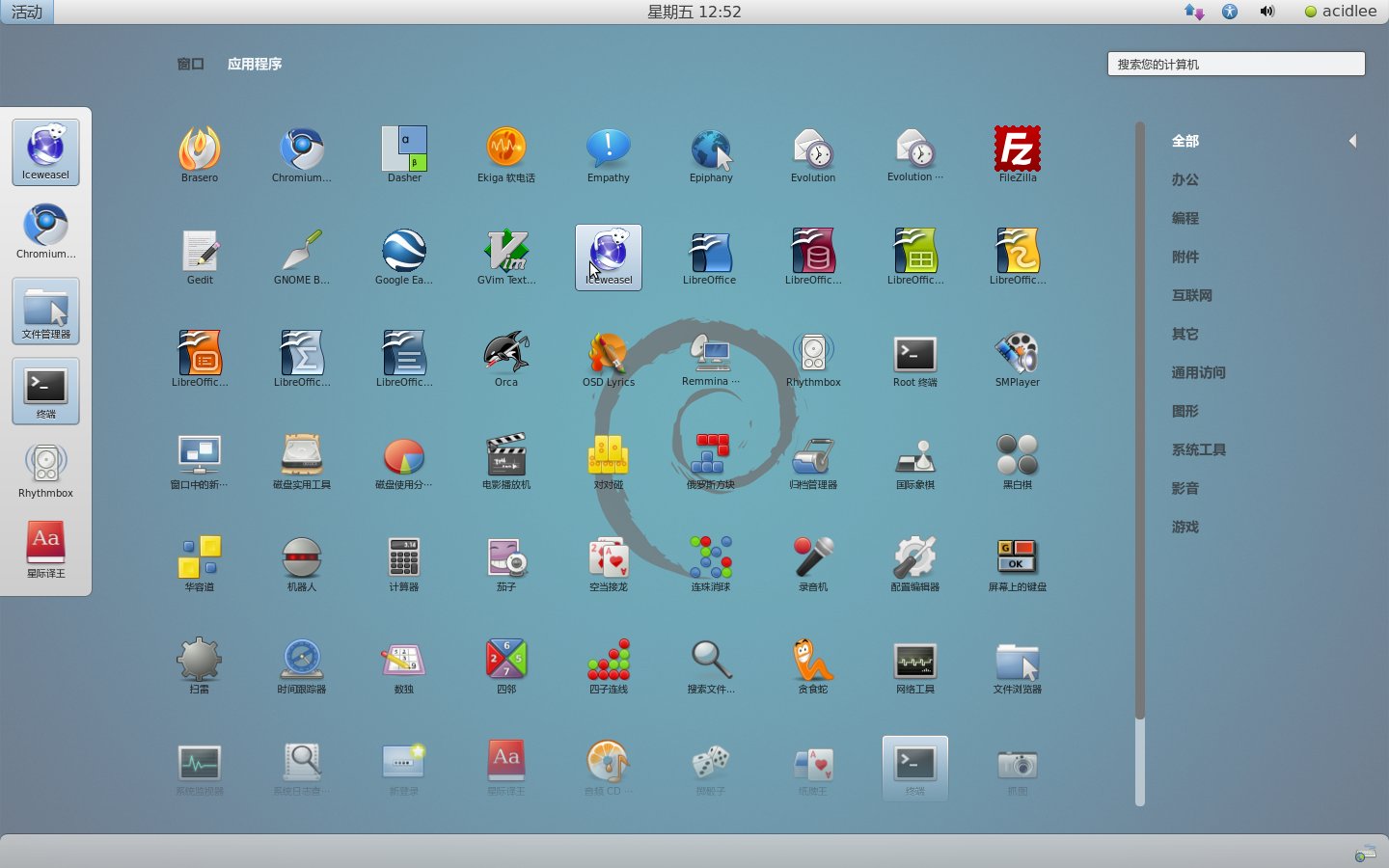1389x868 pixels.
Task: Launch the 计算器 calculator
Action: 404,563
